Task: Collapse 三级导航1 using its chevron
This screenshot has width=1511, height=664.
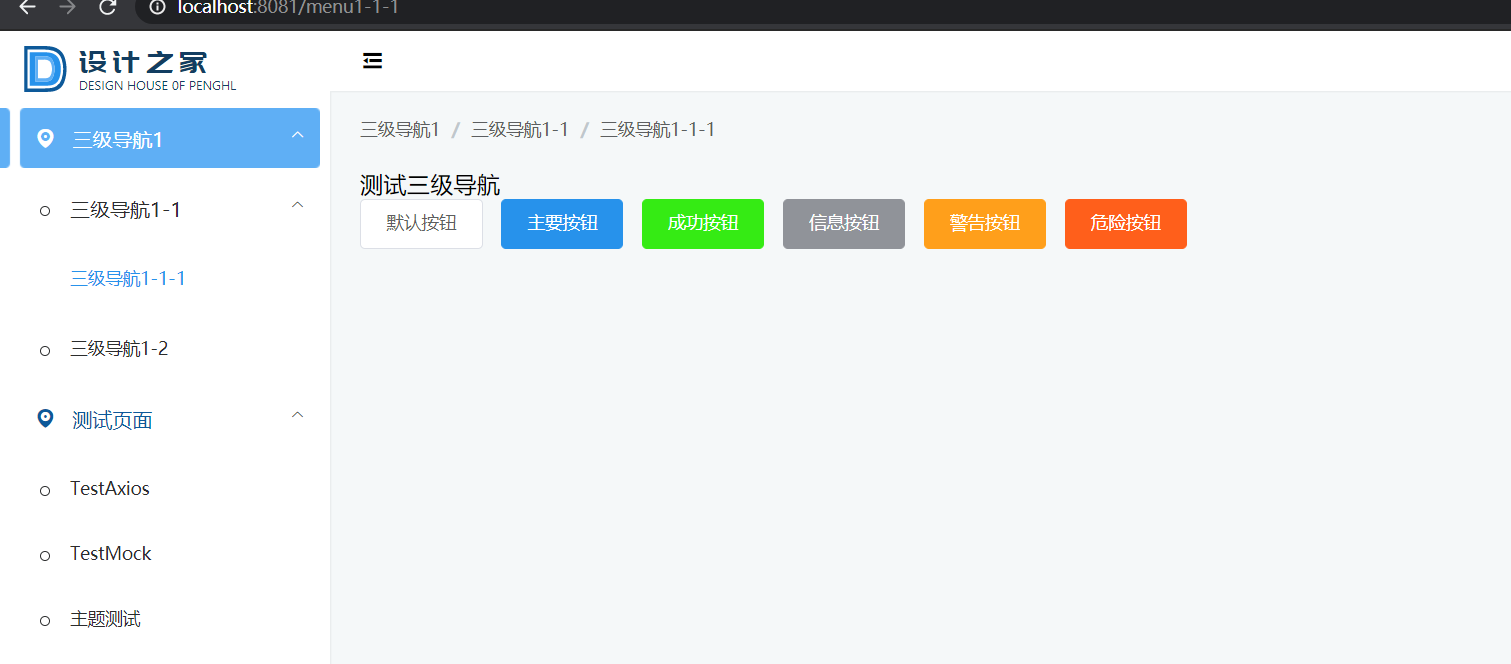Action: coord(297,135)
